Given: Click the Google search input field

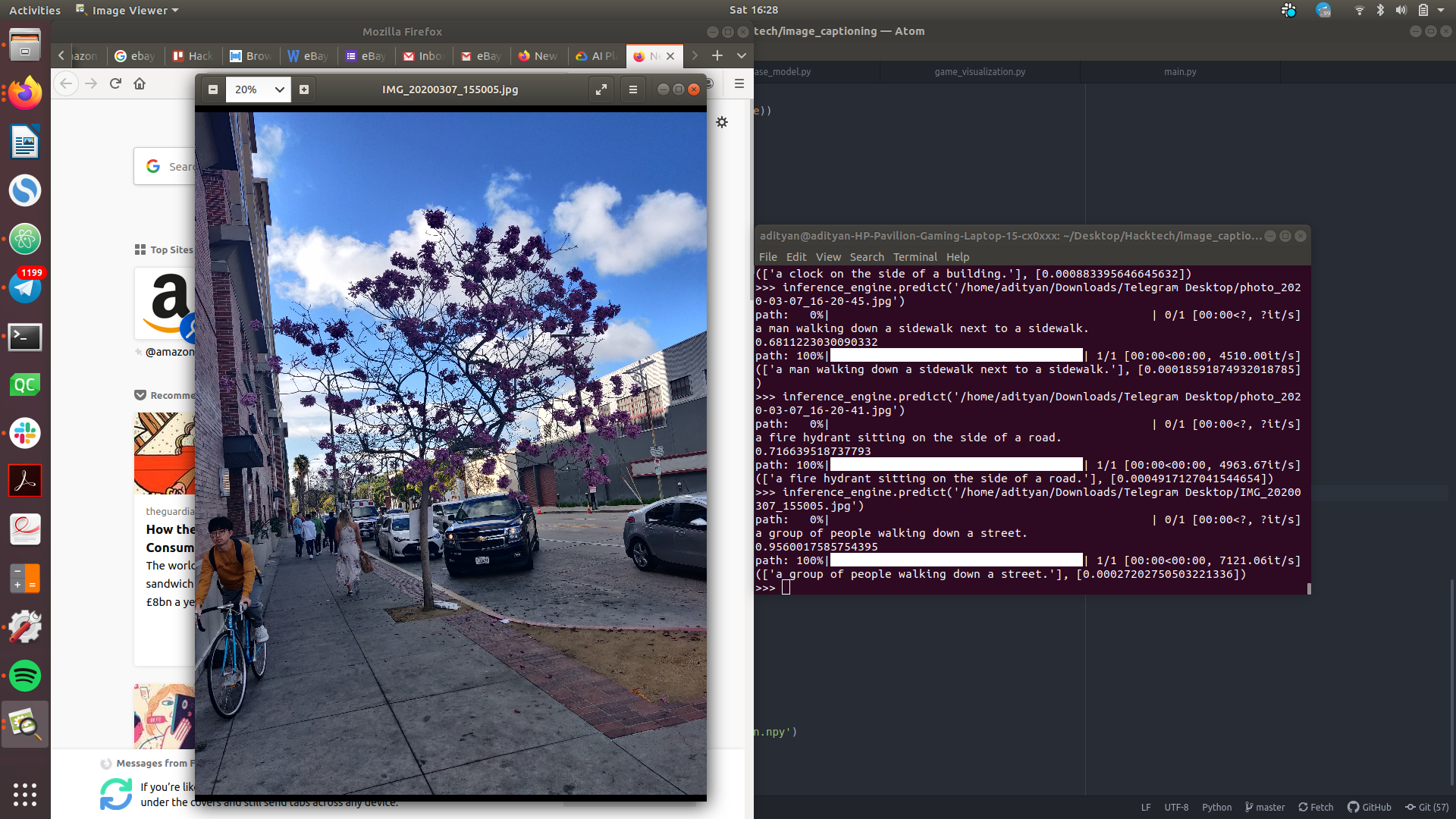Looking at the screenshot, I should [180, 167].
